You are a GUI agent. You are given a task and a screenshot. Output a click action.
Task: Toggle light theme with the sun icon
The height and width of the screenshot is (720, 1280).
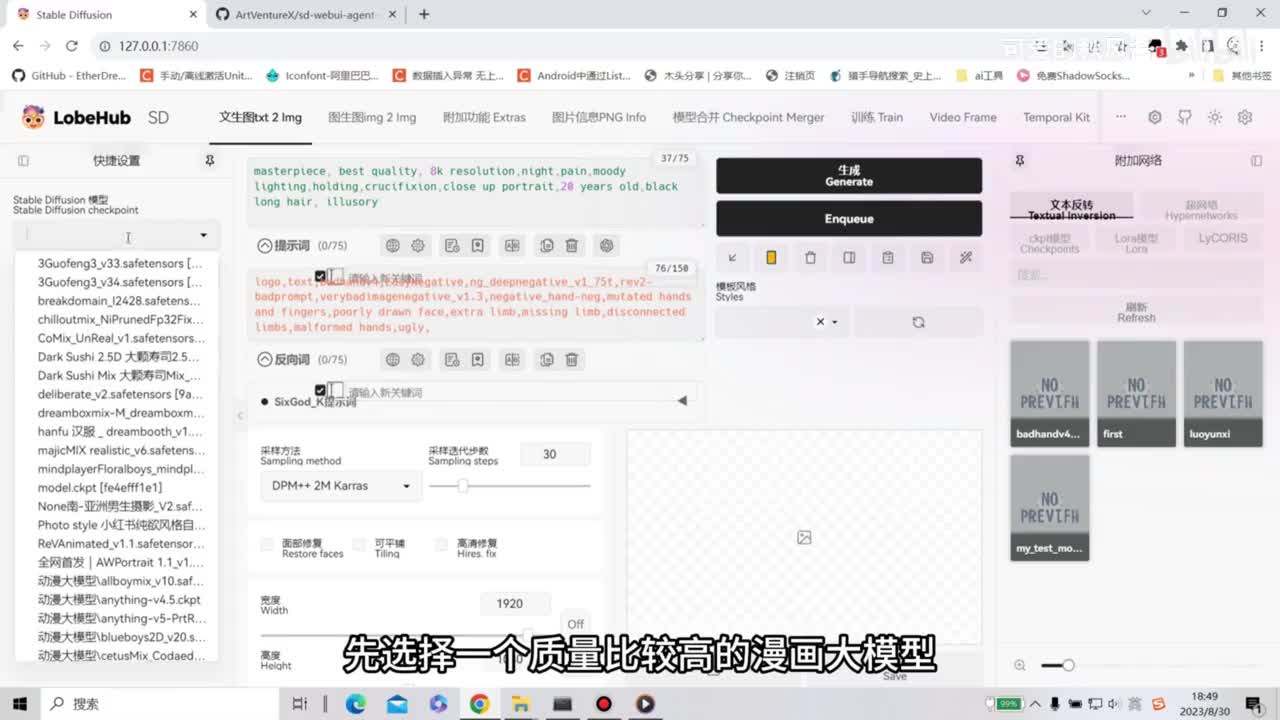(1215, 117)
